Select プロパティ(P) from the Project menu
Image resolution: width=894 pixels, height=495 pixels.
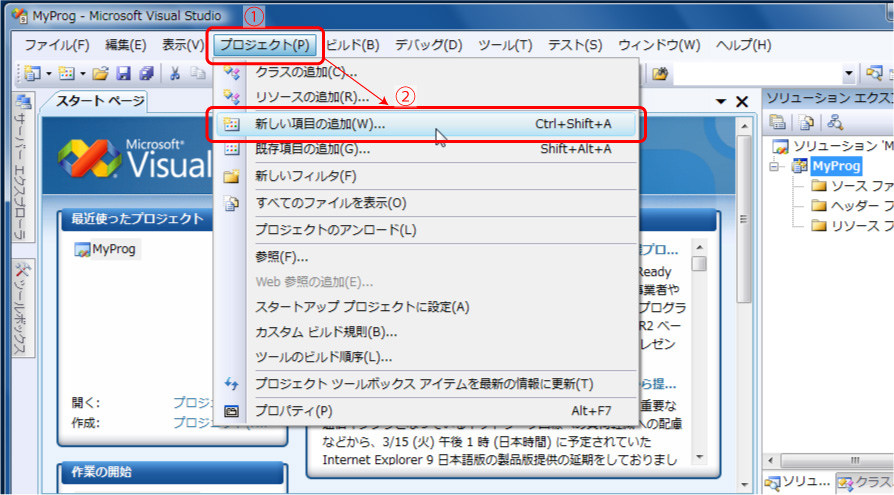click(x=293, y=410)
